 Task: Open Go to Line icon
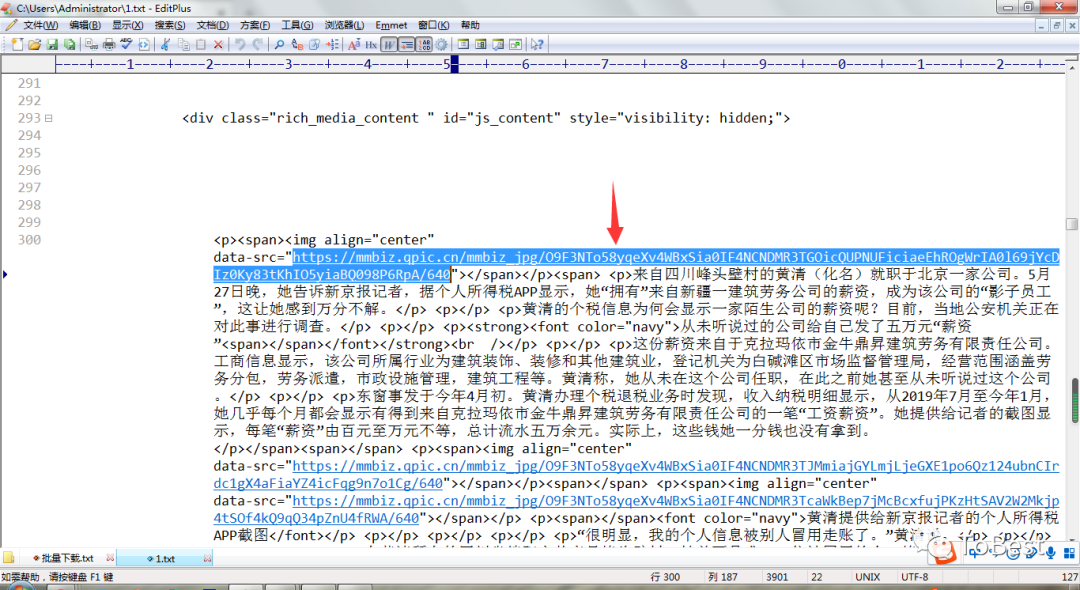(332, 45)
